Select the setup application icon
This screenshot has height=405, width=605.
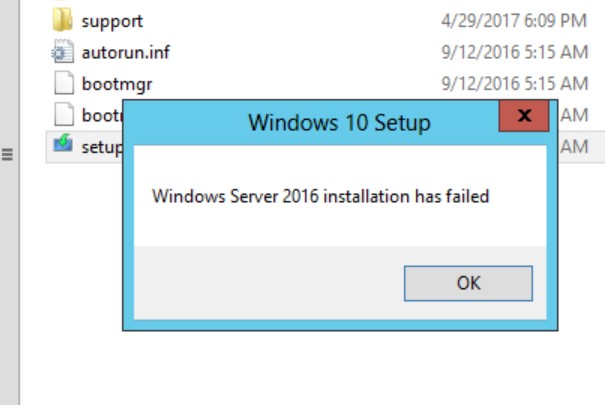click(62, 146)
